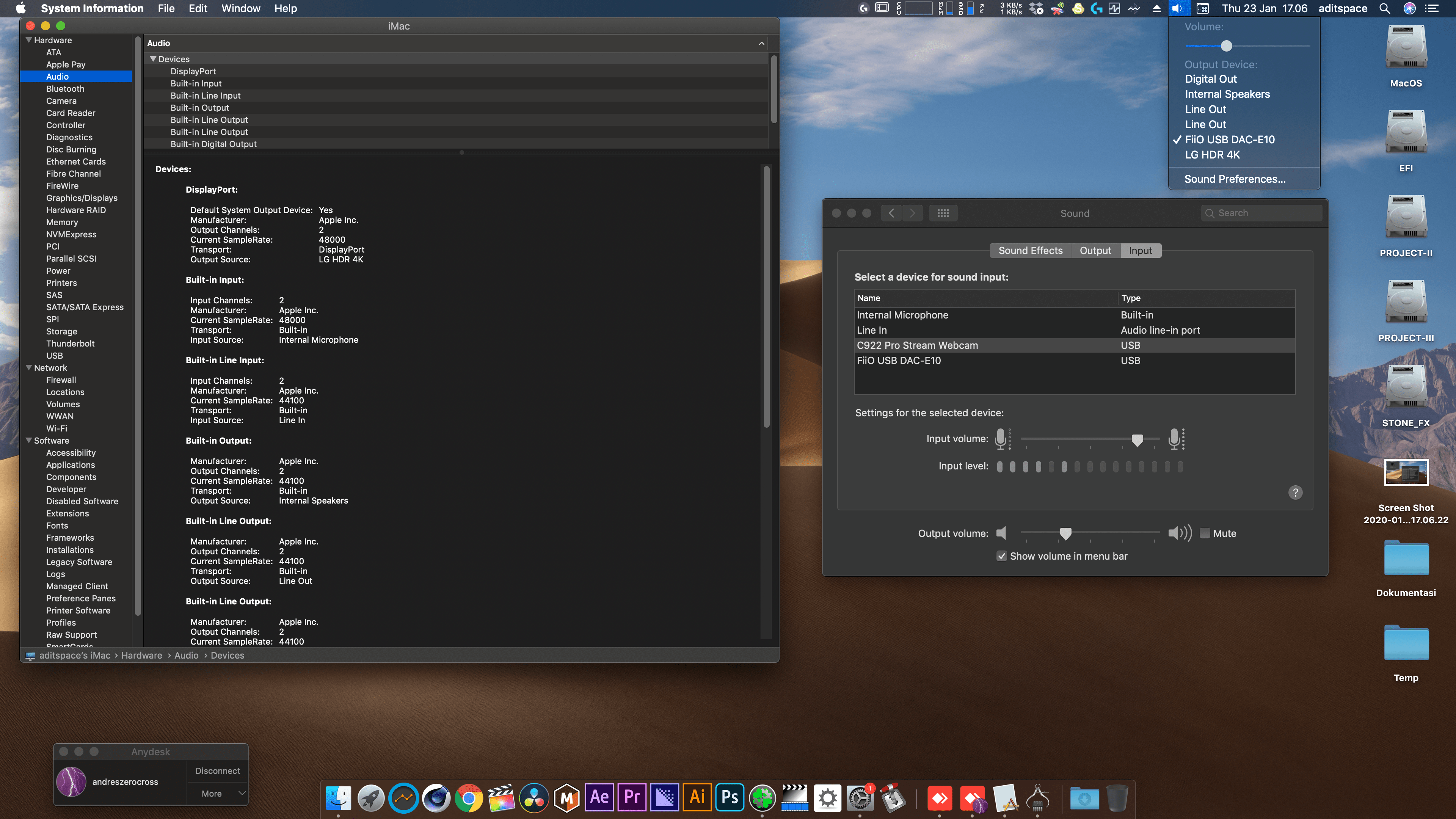This screenshot has height=819, width=1456.
Task: Open Launchpad rocket icon in the Dock
Action: click(371, 797)
